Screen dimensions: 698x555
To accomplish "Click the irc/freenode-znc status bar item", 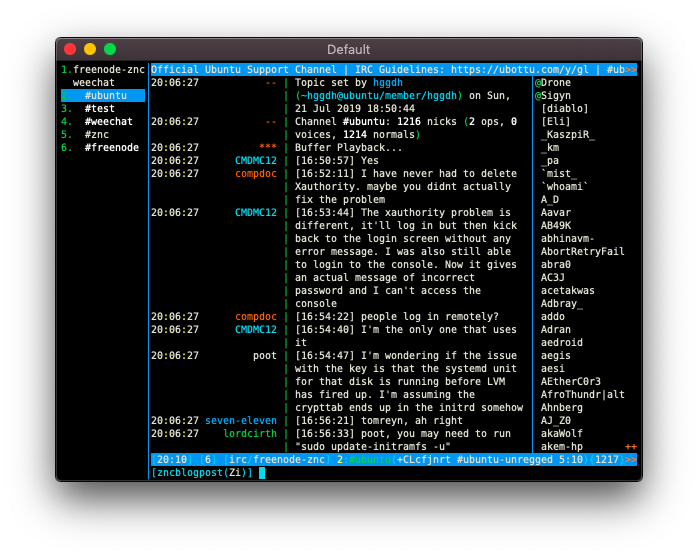I will [277, 459].
